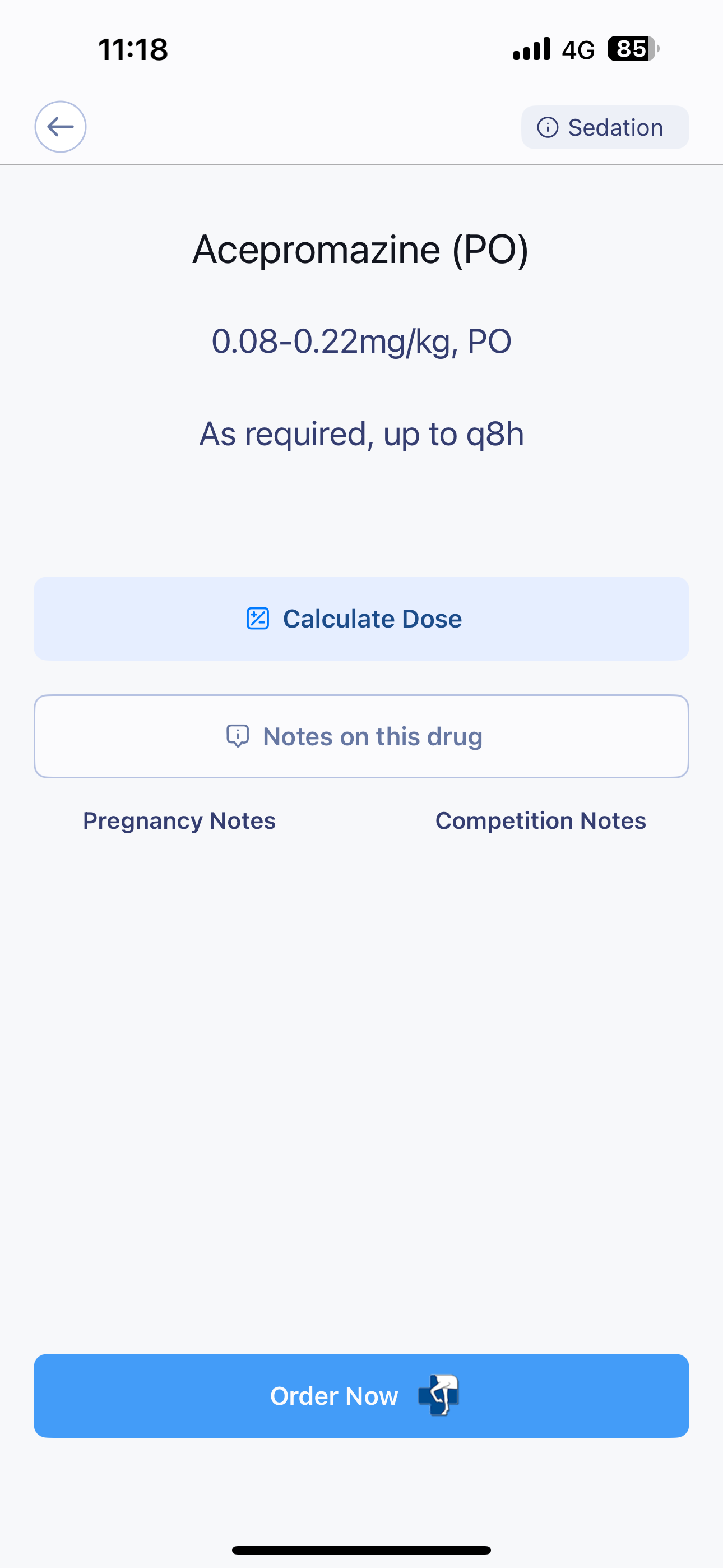Screen dimensions: 723x1568
Task: Open the Calculate Dose button
Action: (x=361, y=619)
